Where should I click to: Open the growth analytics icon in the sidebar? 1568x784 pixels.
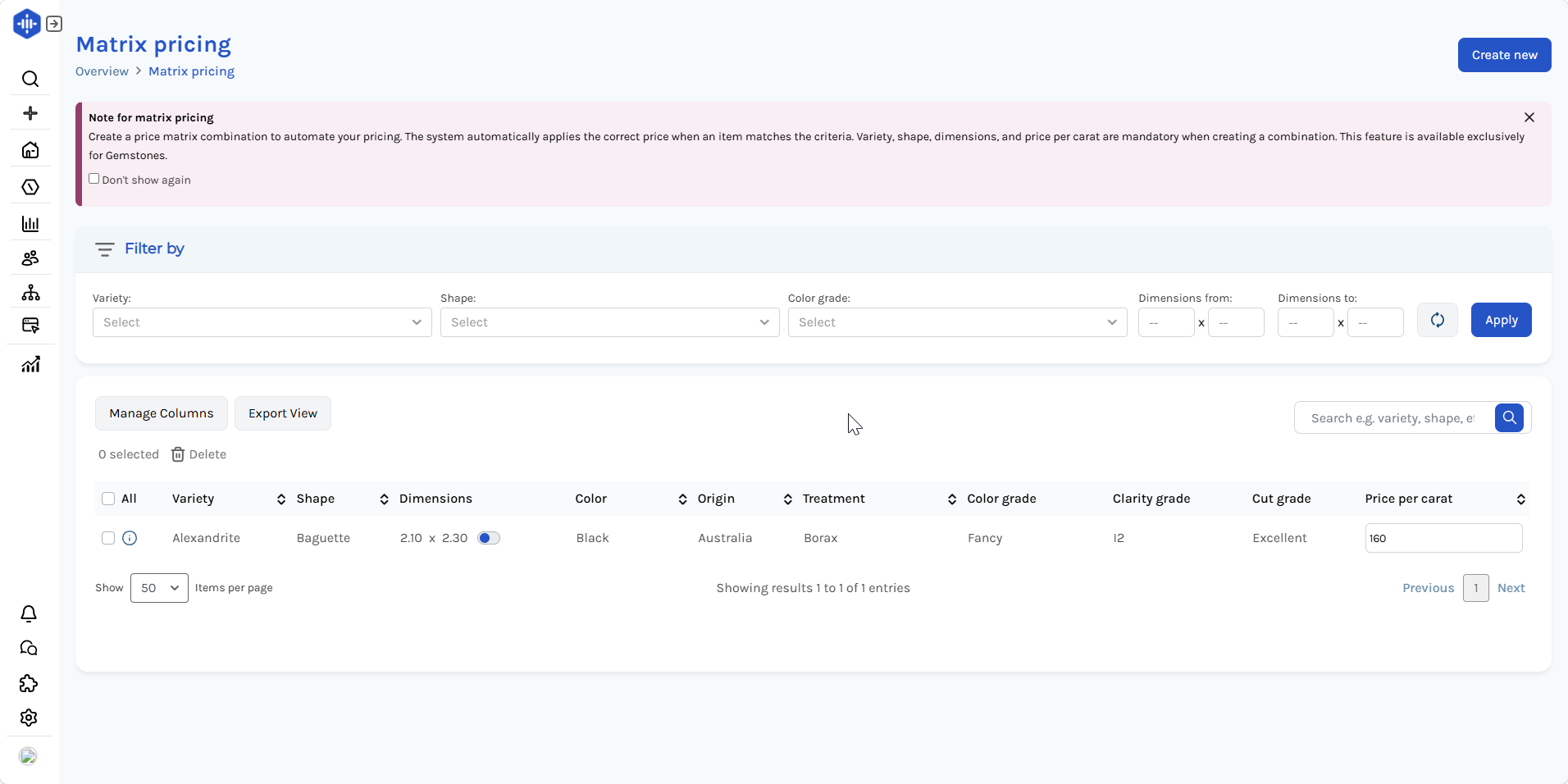(30, 364)
